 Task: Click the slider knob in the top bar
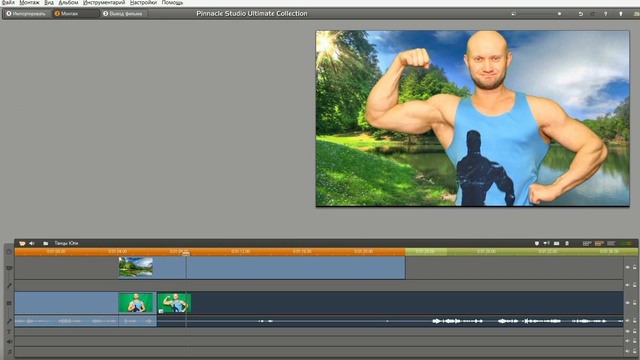(559, 14)
